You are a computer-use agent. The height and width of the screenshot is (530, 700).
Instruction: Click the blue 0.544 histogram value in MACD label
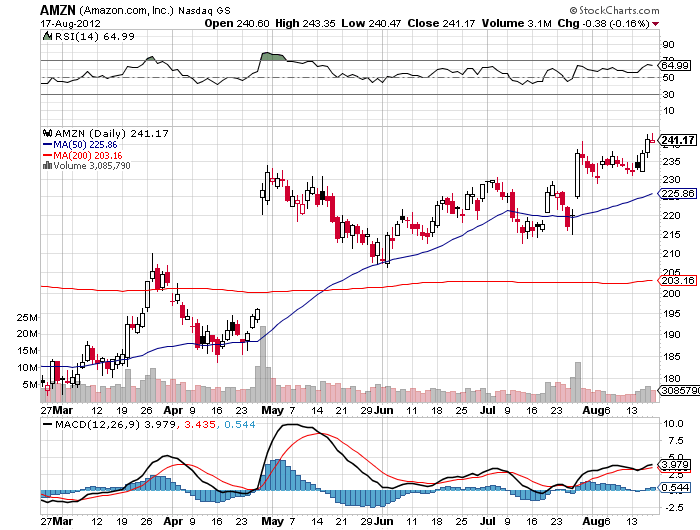pos(240,424)
